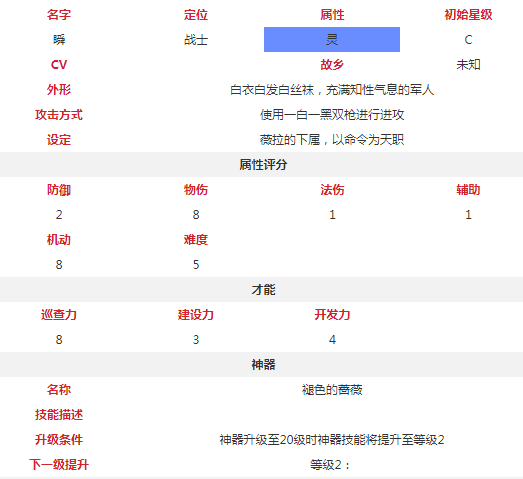Select the 未知 hometown value
Viewport: 523px width, 479px height.
click(x=468, y=65)
